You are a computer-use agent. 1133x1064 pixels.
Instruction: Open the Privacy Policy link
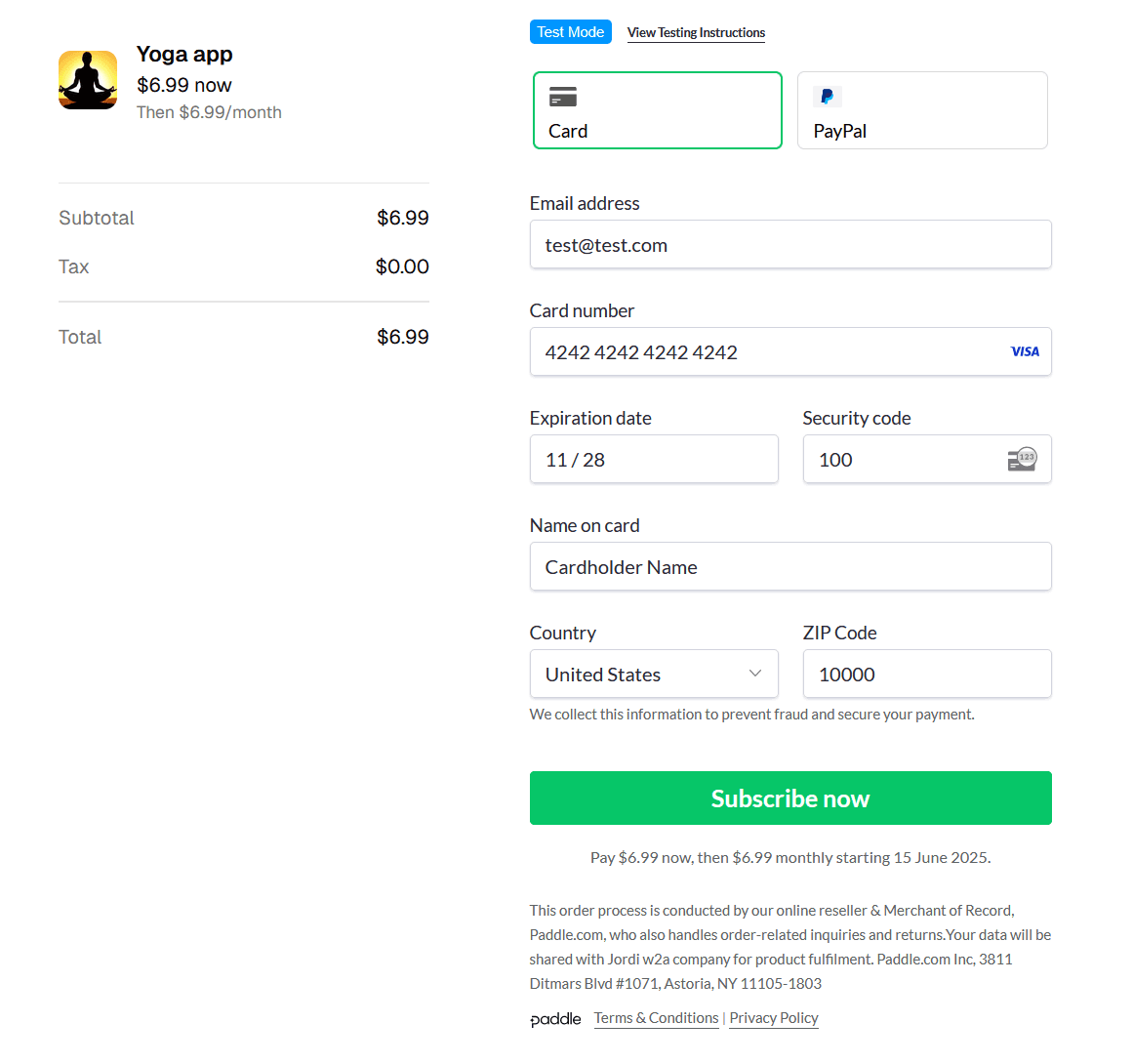click(x=774, y=1018)
